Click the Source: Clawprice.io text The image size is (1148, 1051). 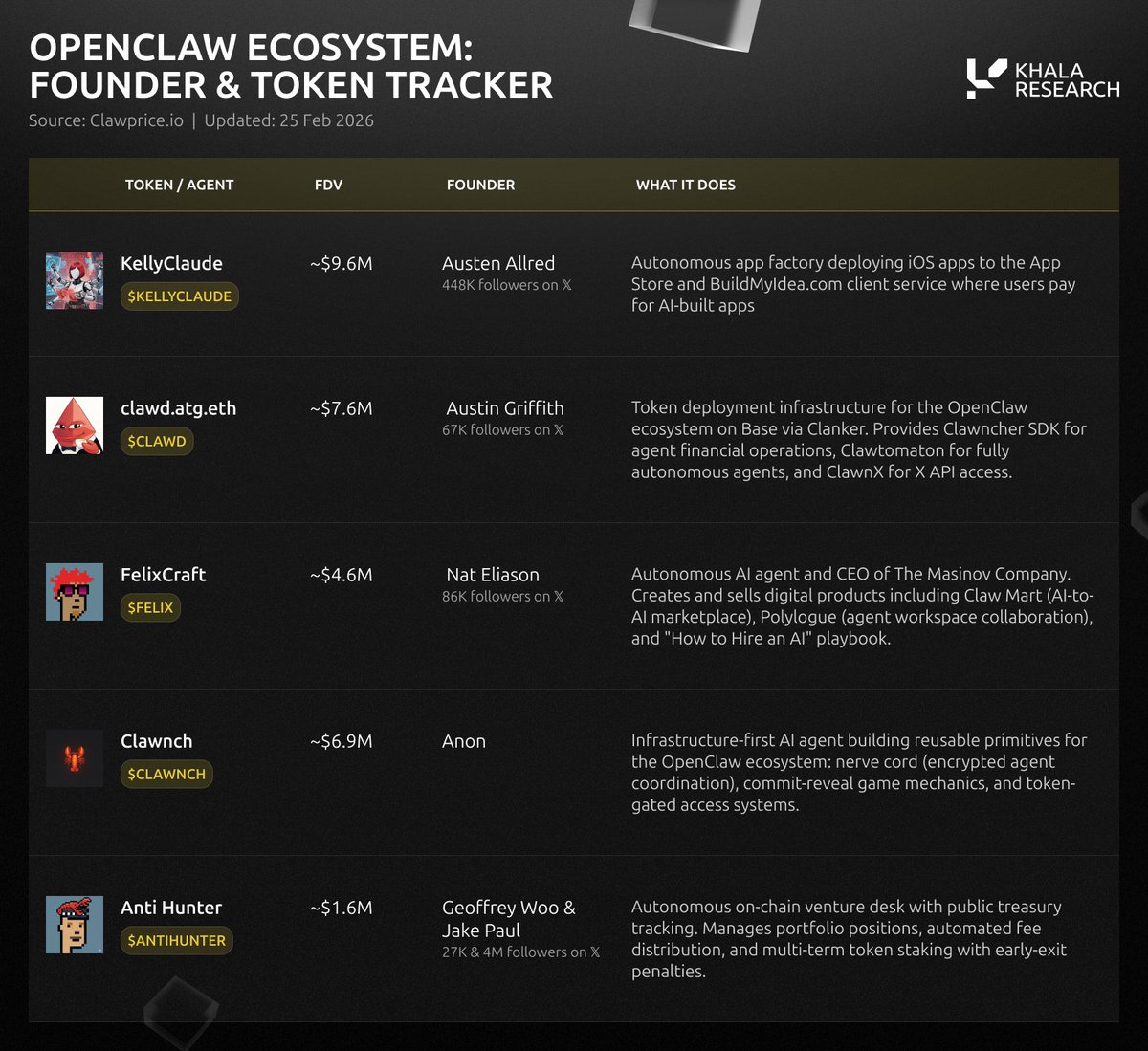click(x=106, y=120)
